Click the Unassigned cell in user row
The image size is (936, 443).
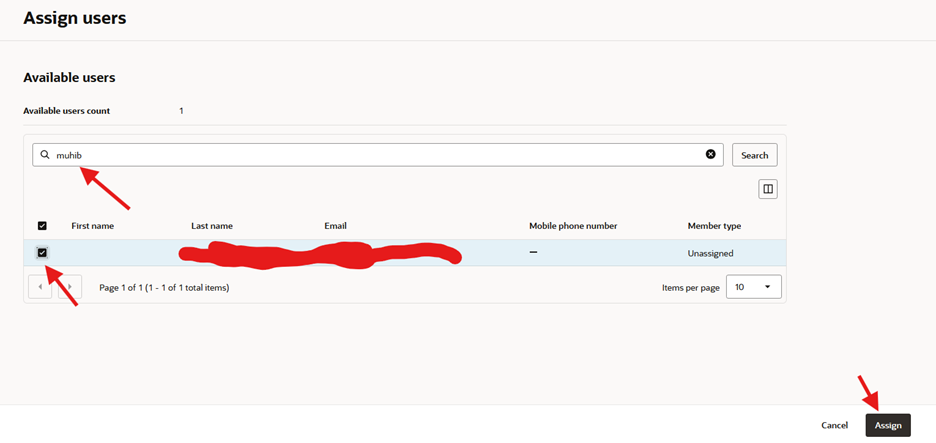[x=714, y=254]
